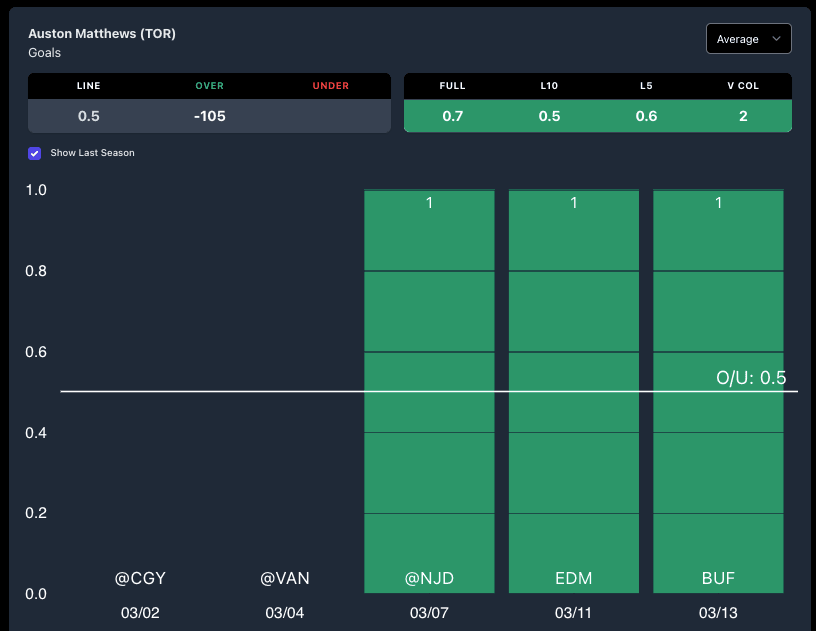This screenshot has width=816, height=631.
Task: Uncheck Show Last Season checkbox
Action: click(x=34, y=153)
